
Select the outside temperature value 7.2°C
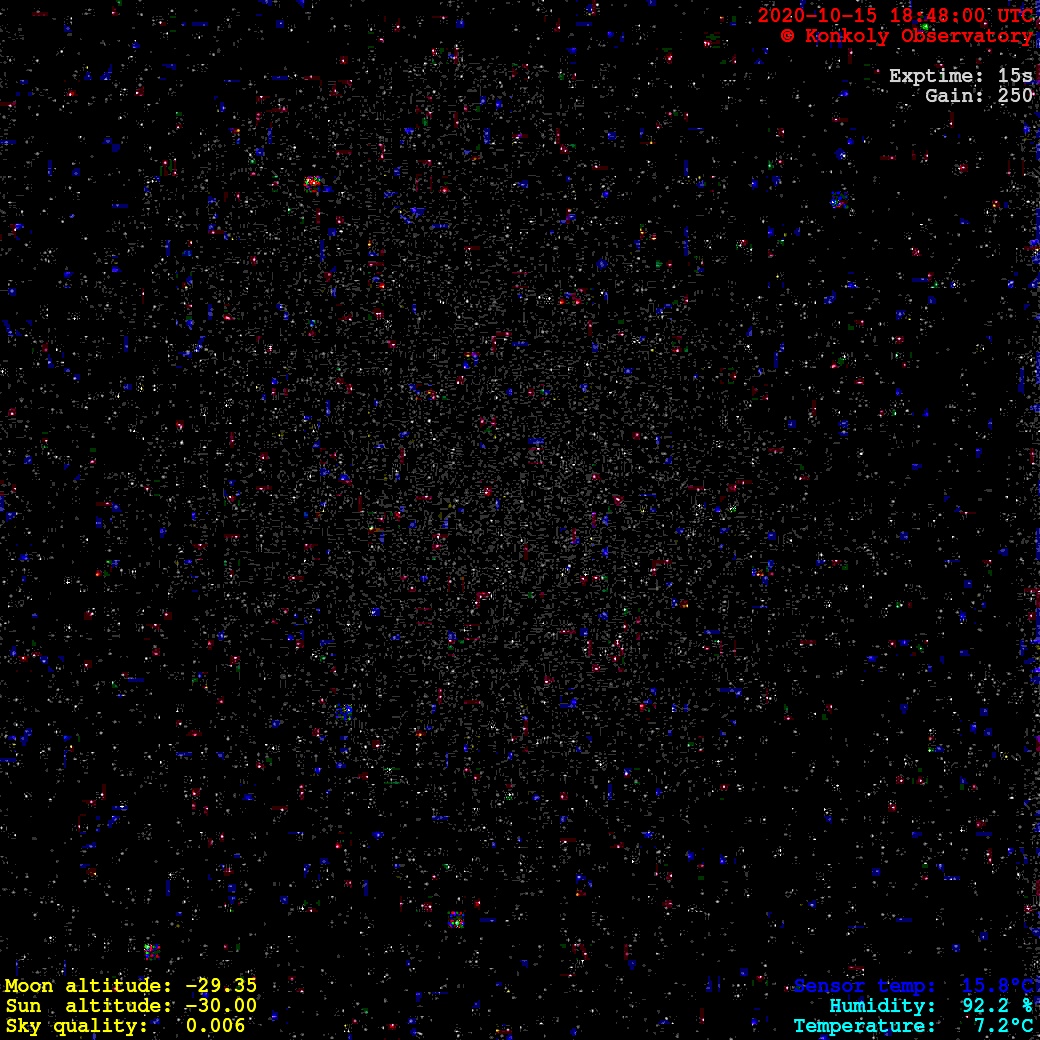coord(1003,1026)
